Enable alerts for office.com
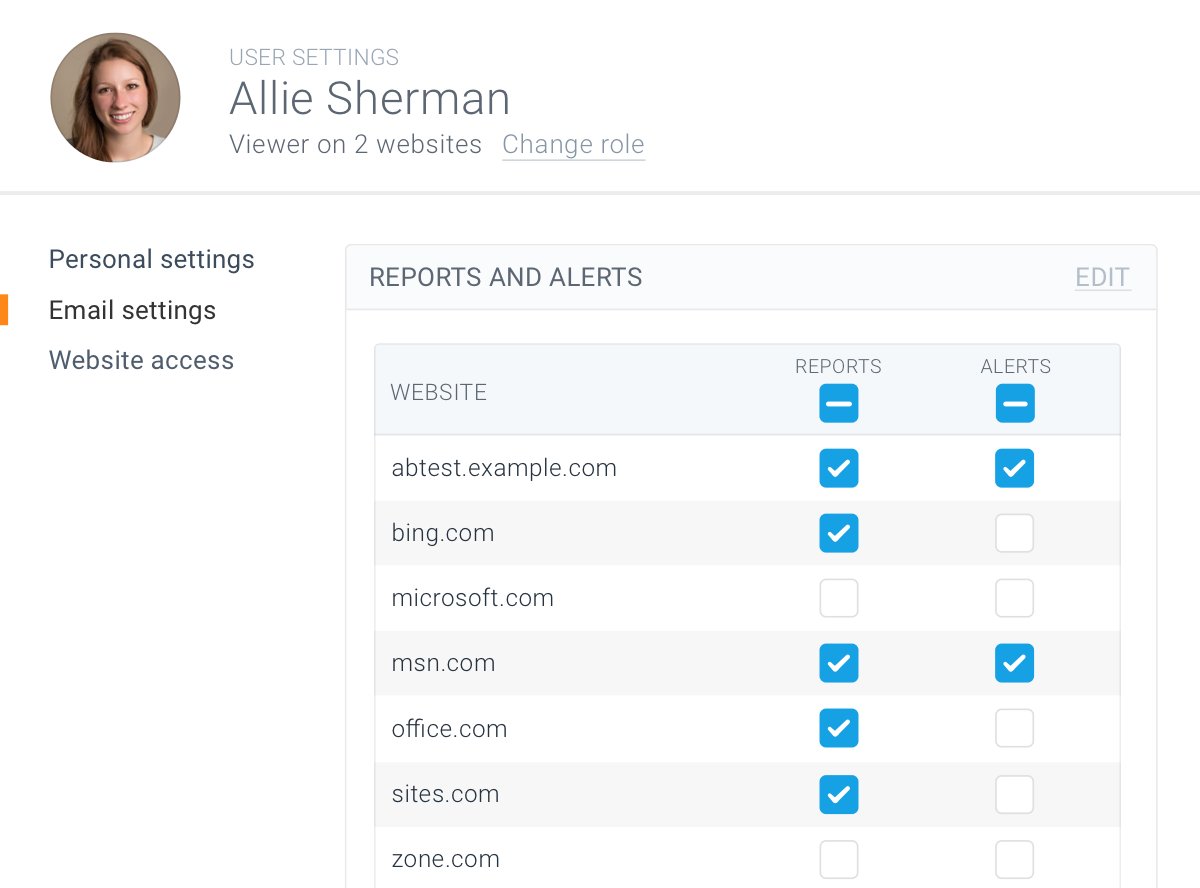Screen dimensions: 1200x888 coord(1015,729)
